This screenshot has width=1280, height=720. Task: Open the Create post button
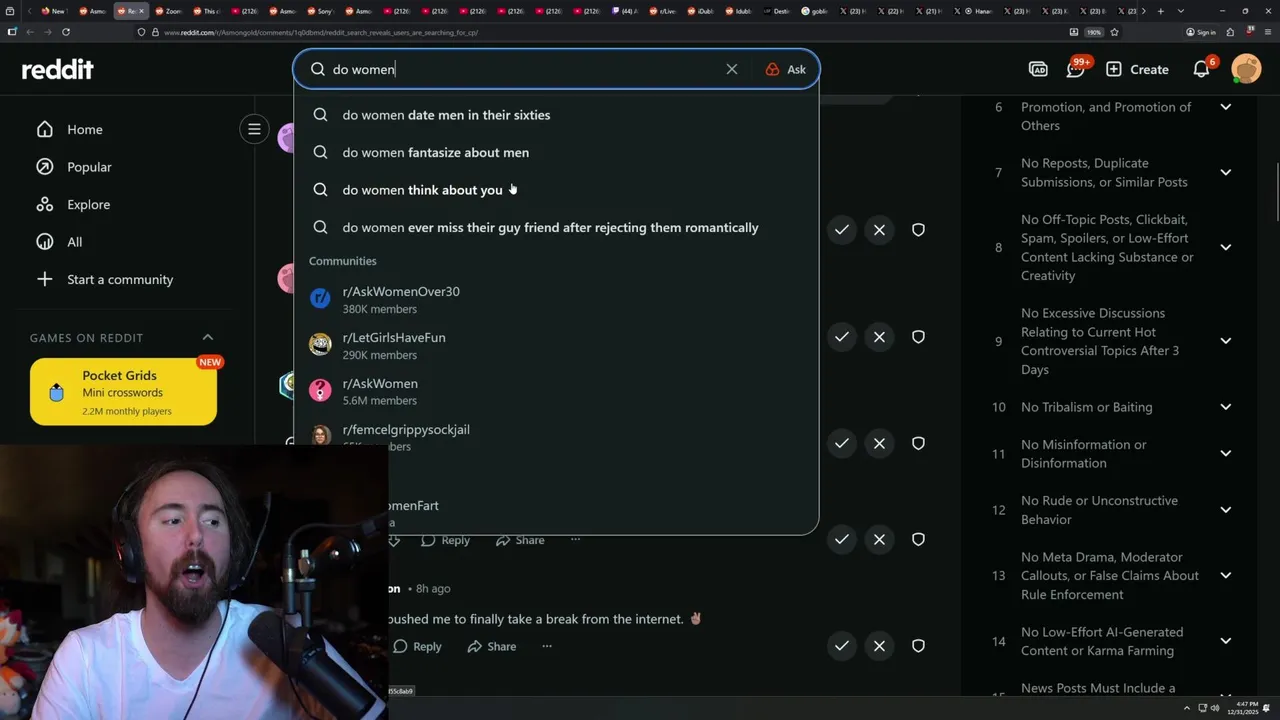(1137, 69)
